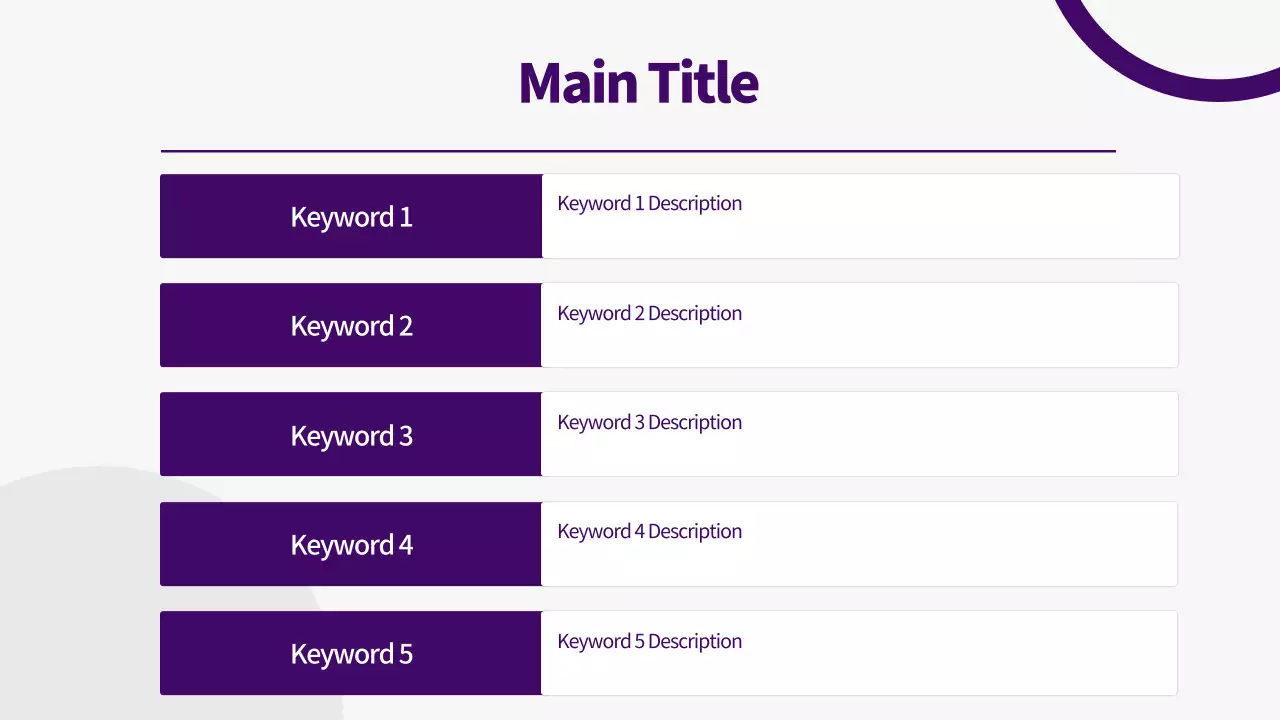Select the purple Keyword 4 box
The width and height of the screenshot is (1280, 720).
click(350, 544)
